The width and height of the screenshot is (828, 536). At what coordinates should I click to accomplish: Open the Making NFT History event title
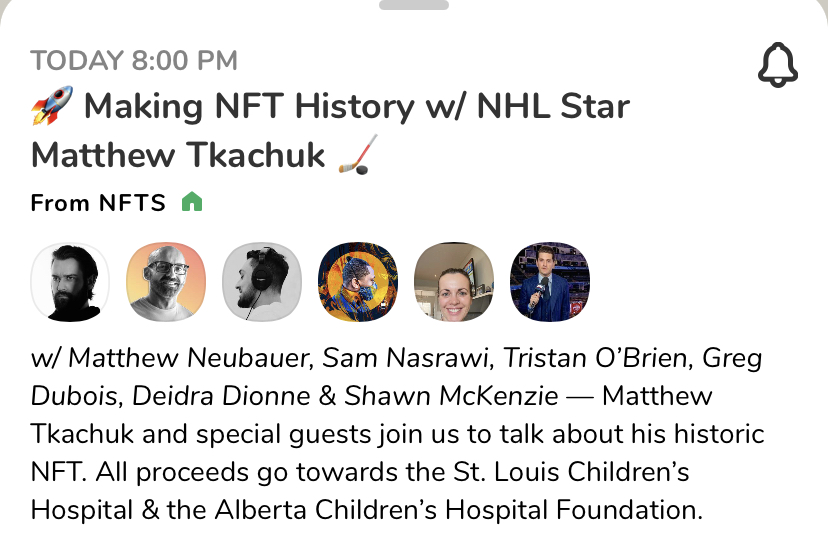point(330,130)
